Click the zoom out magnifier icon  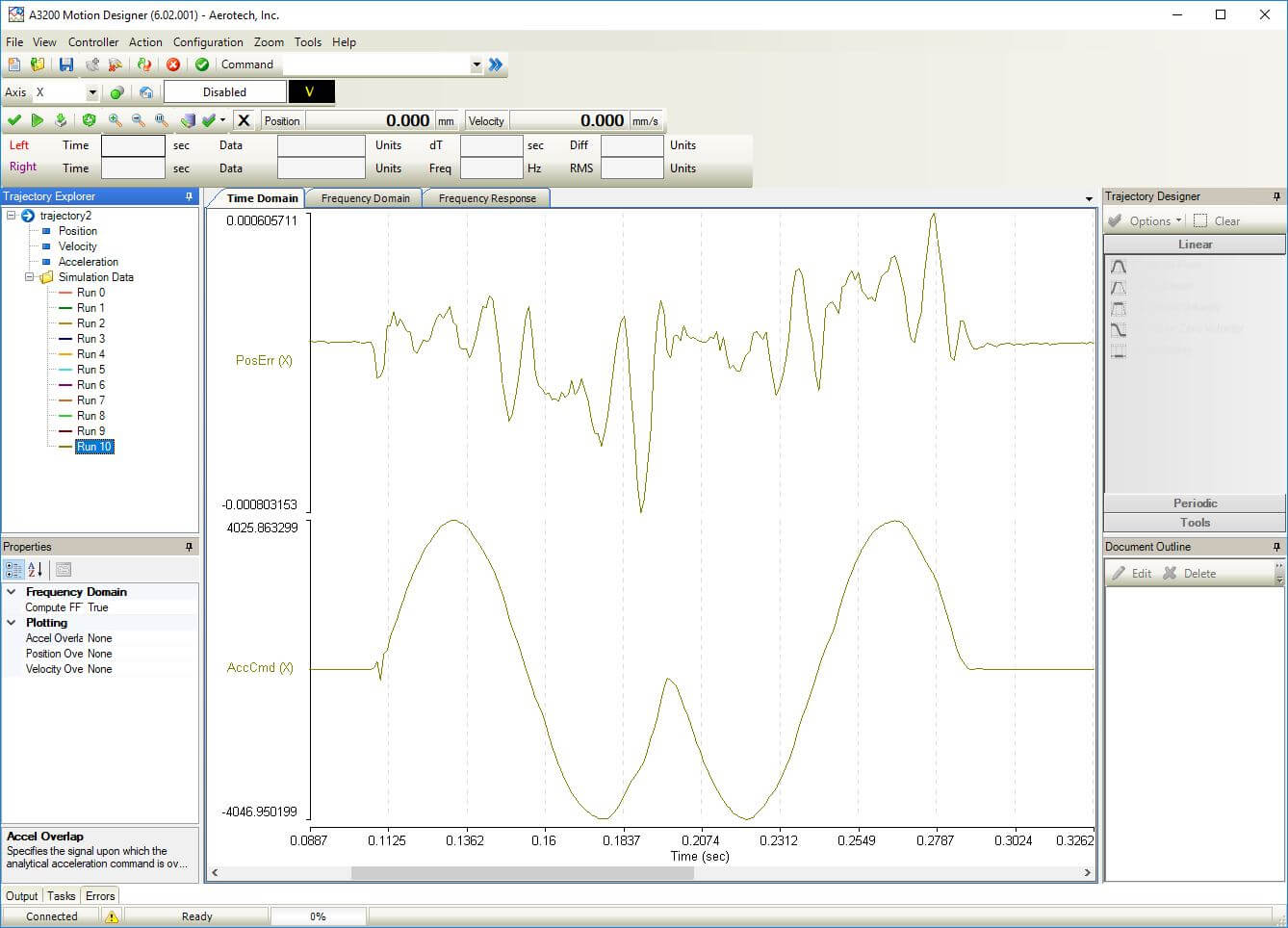pyautogui.click(x=139, y=120)
